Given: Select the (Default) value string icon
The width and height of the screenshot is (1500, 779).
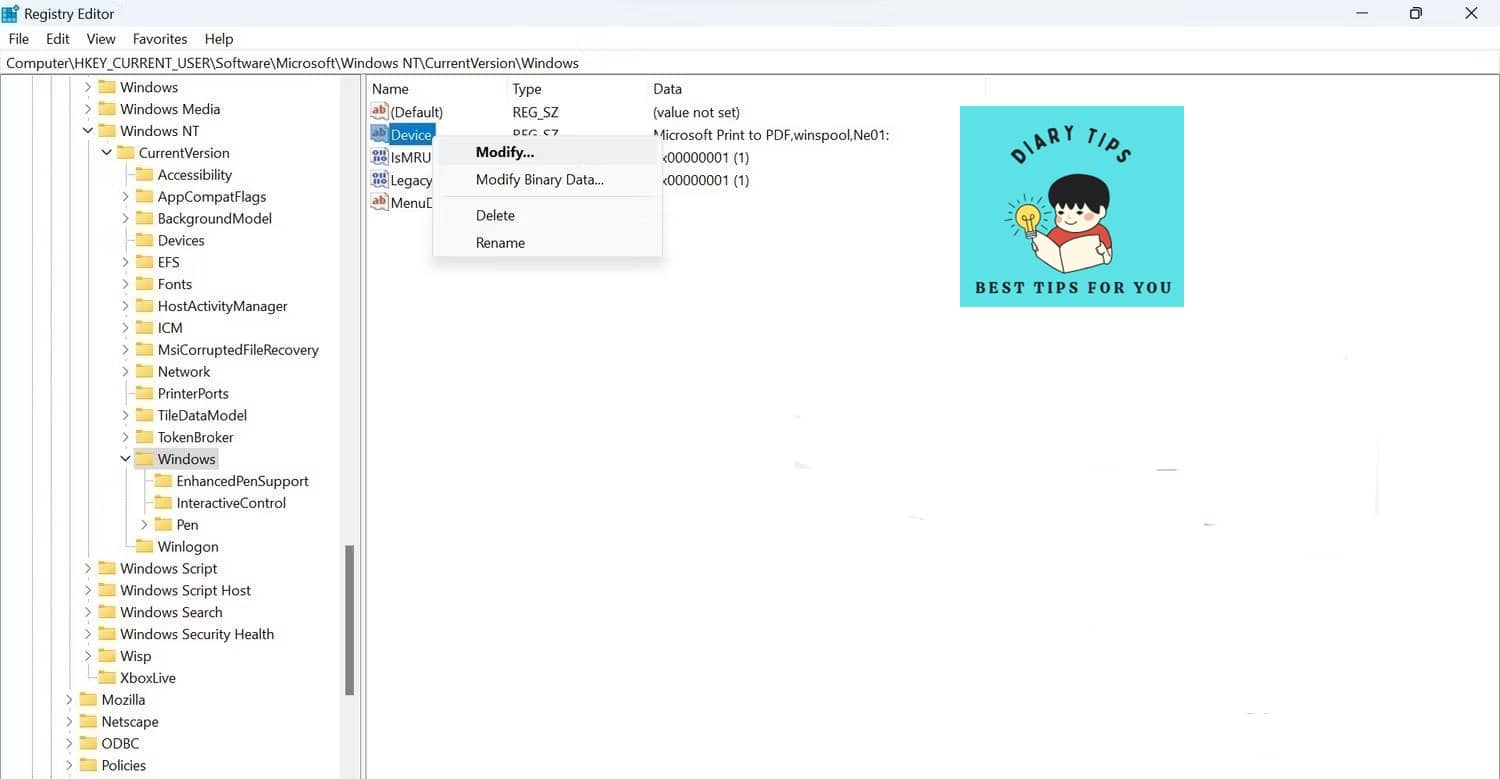Looking at the screenshot, I should pyautogui.click(x=379, y=112).
